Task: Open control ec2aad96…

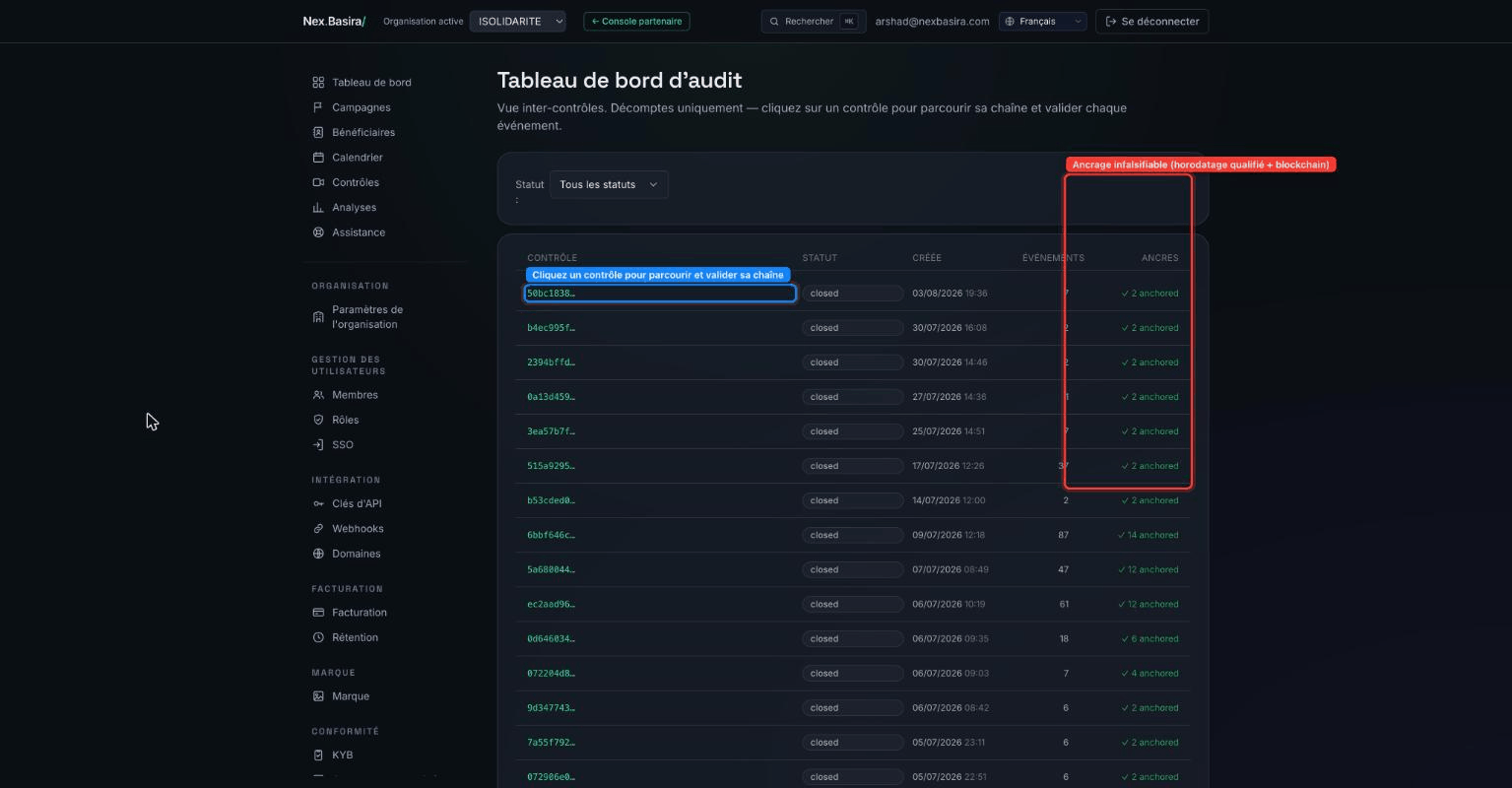Action: 551,604
